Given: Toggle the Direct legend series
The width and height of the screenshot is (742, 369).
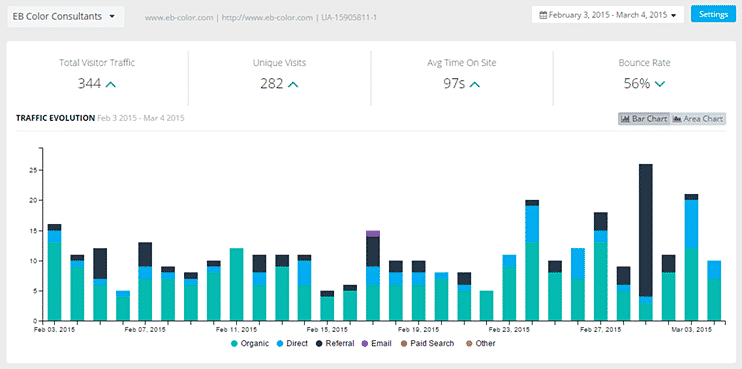Looking at the screenshot, I should tap(292, 343).
